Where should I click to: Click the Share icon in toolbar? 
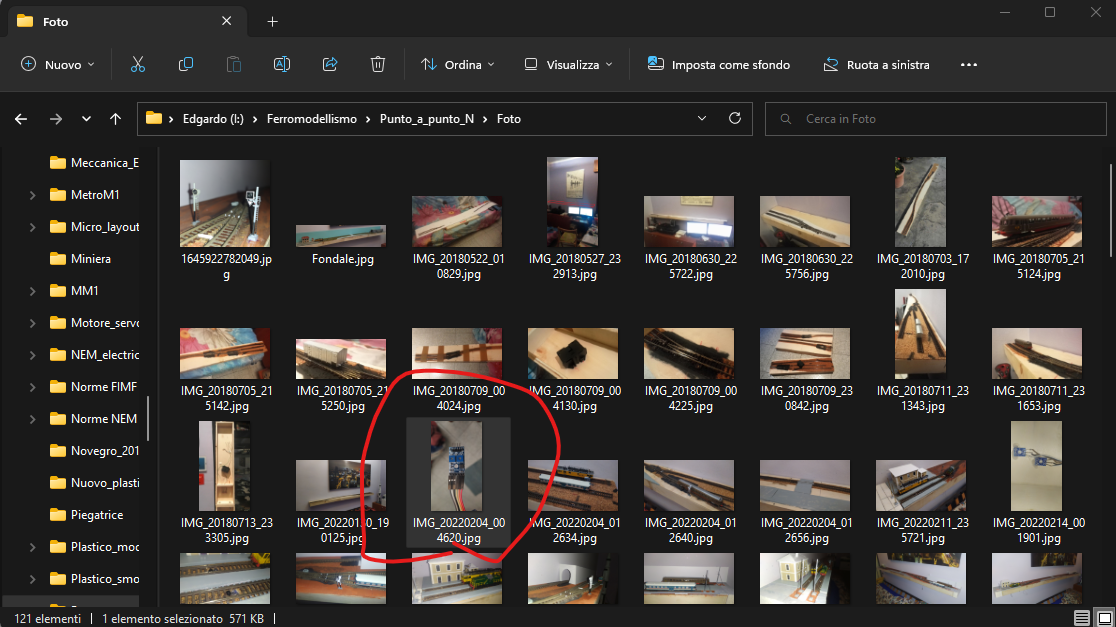(330, 64)
